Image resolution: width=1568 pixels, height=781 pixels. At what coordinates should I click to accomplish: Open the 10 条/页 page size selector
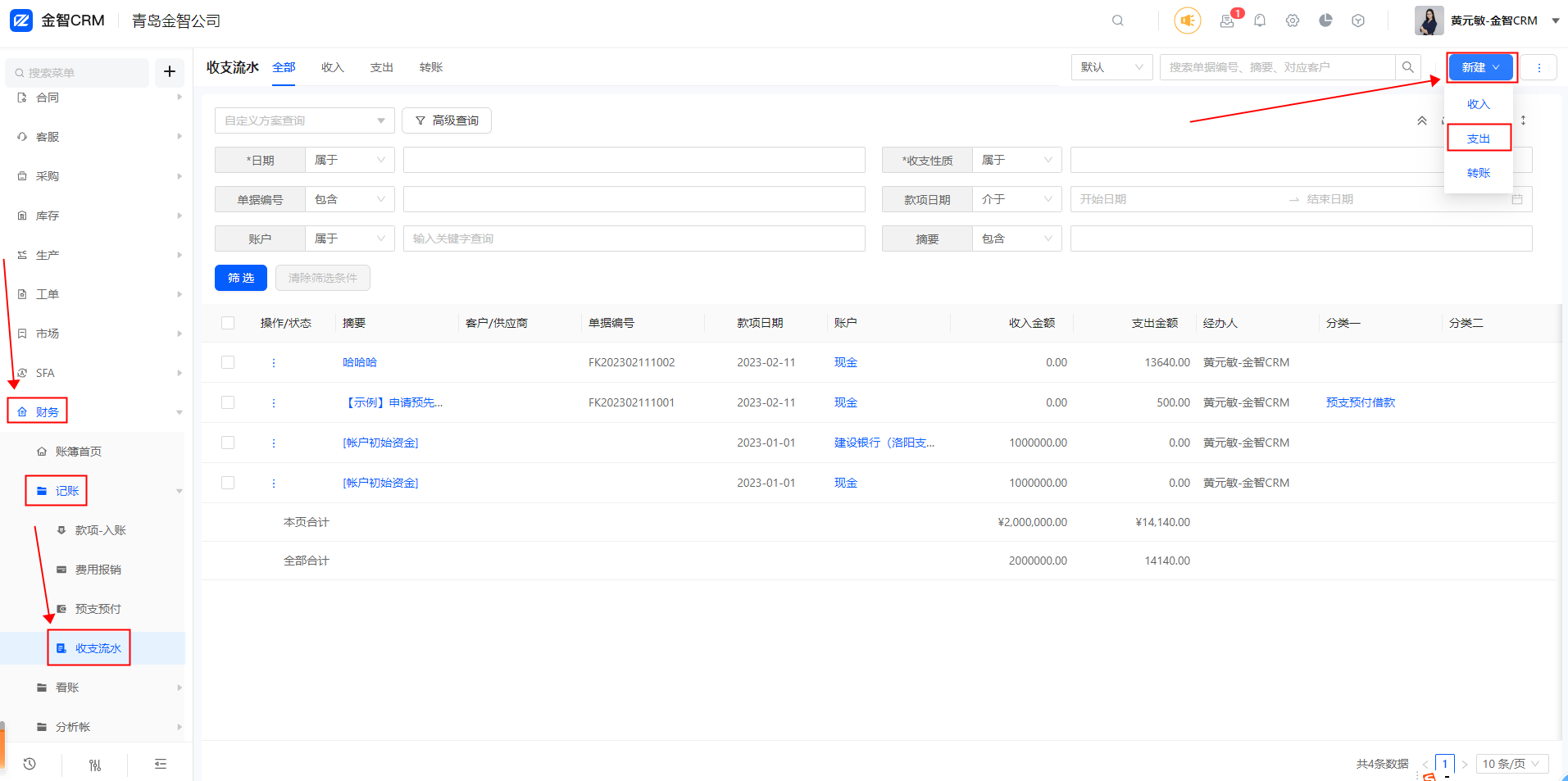(1511, 764)
